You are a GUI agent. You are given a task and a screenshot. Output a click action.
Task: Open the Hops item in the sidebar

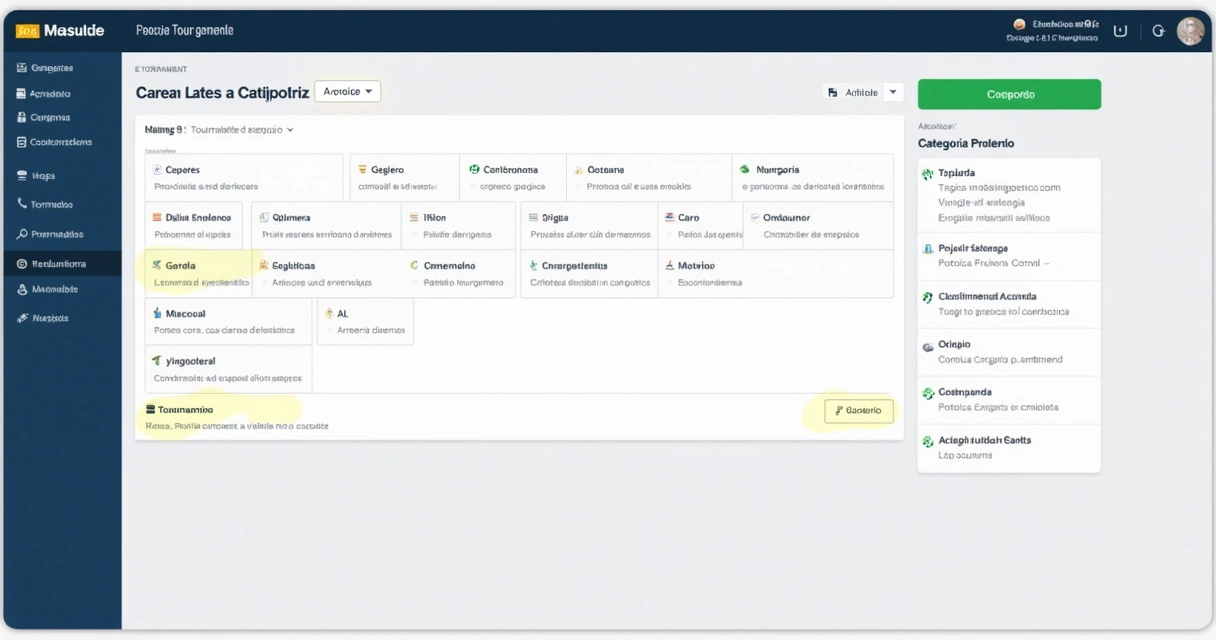pyautogui.click(x=43, y=175)
